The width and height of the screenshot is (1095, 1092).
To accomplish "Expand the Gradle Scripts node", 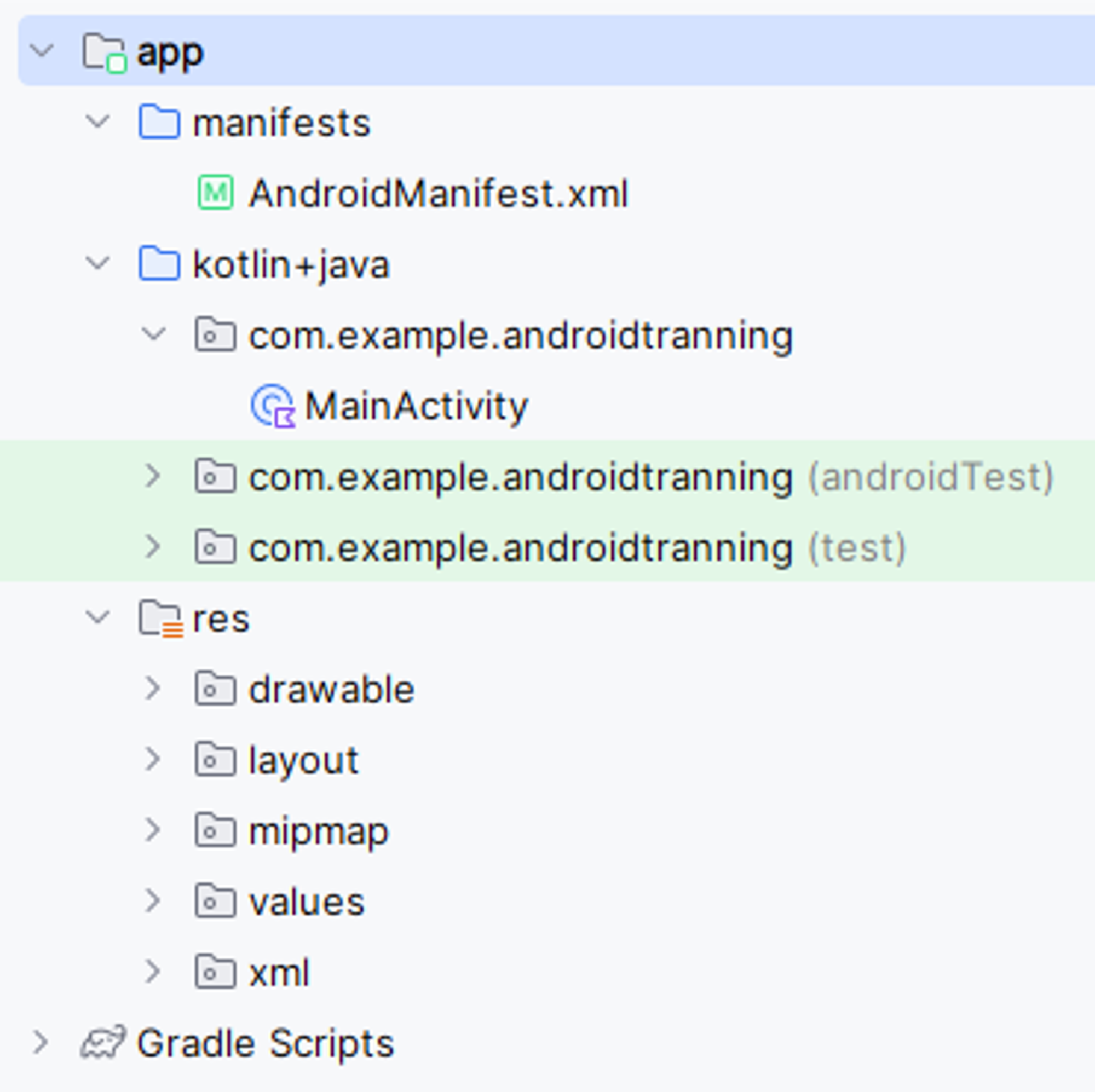I will pyautogui.click(x=41, y=1043).
